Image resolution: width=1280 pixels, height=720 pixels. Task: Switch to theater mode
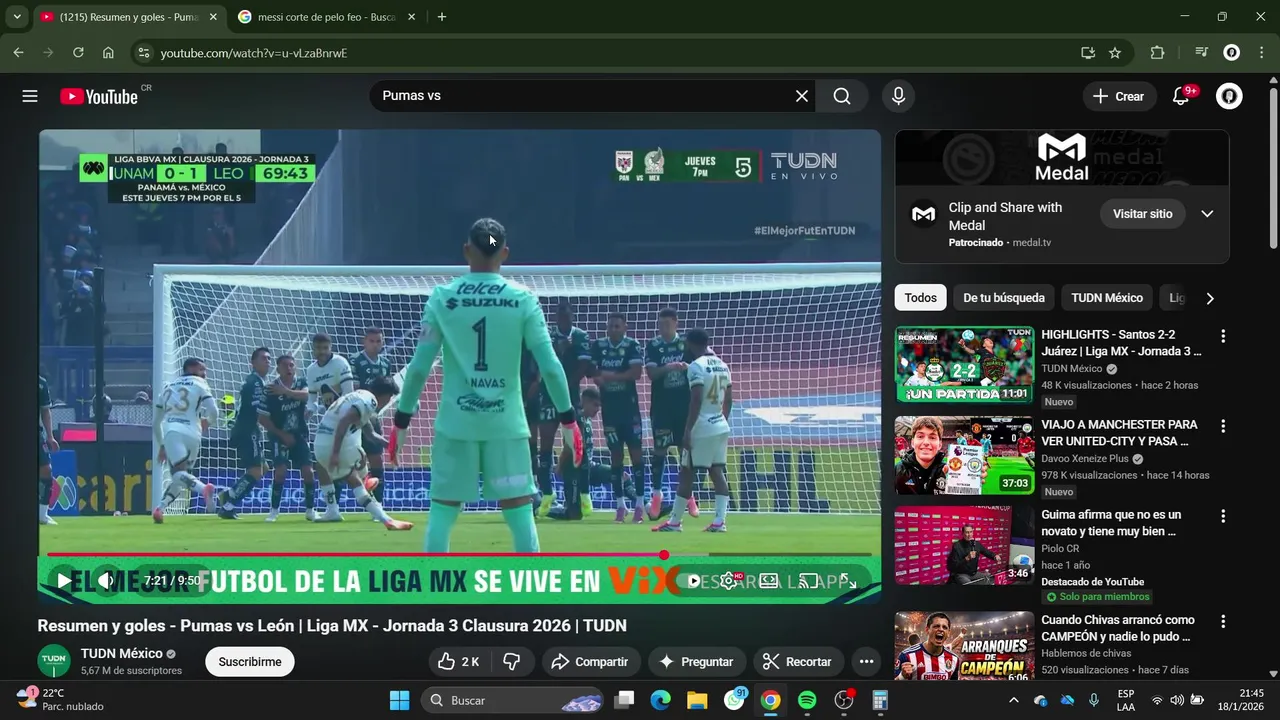click(x=768, y=580)
